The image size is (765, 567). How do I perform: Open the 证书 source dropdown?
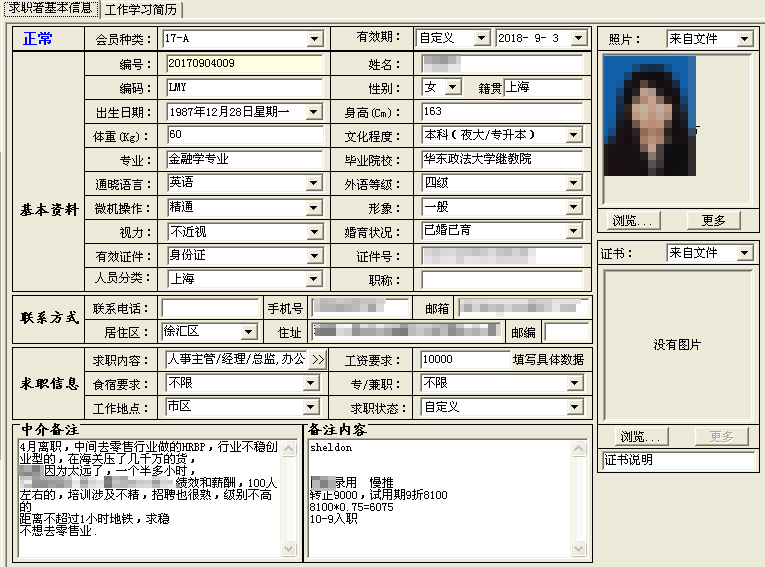coord(745,253)
